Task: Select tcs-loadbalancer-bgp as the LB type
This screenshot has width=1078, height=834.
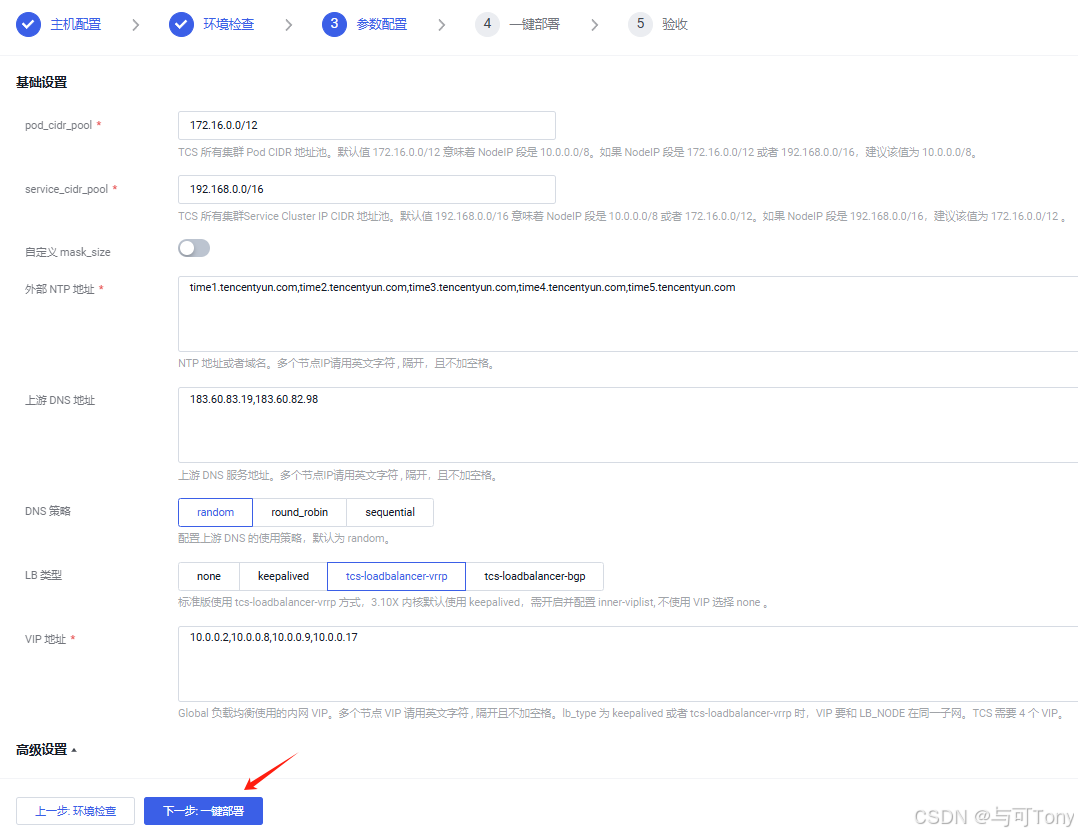Action: coord(536,576)
